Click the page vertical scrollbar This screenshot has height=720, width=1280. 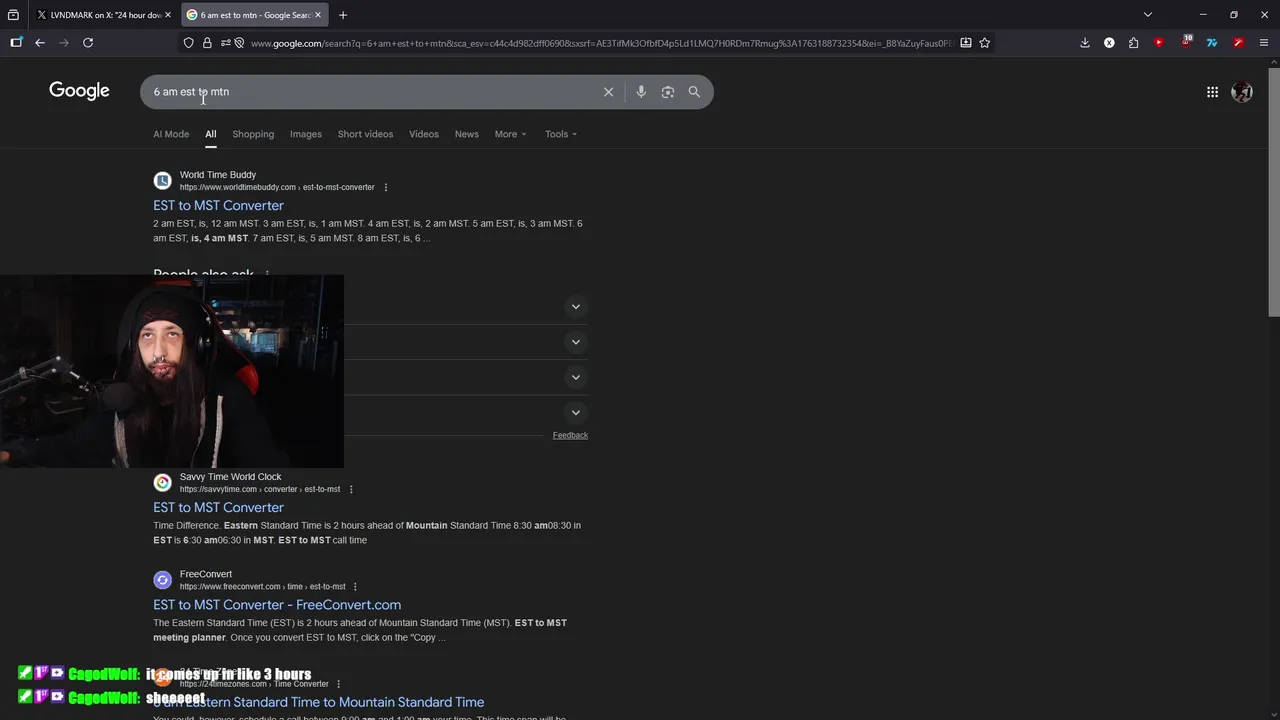coord(1273,190)
